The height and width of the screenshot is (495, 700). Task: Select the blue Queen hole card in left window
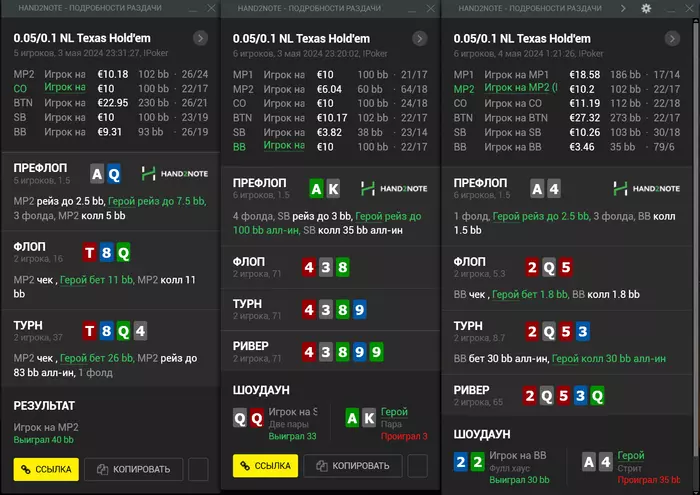pos(114,174)
